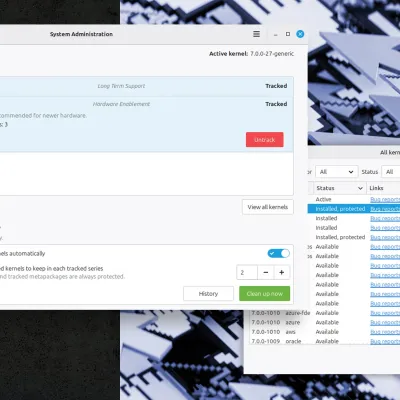Click Tracked label beside Long Term Support
The width and height of the screenshot is (400, 400).
(x=276, y=86)
